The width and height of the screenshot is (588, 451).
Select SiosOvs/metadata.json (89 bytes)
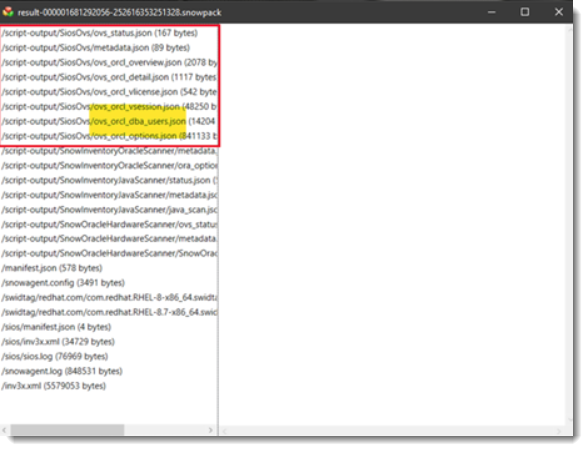96,48
